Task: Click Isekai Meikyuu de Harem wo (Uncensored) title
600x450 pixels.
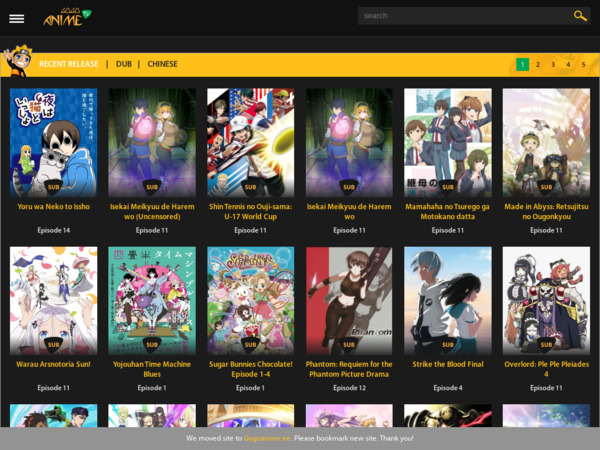Action: (152, 212)
